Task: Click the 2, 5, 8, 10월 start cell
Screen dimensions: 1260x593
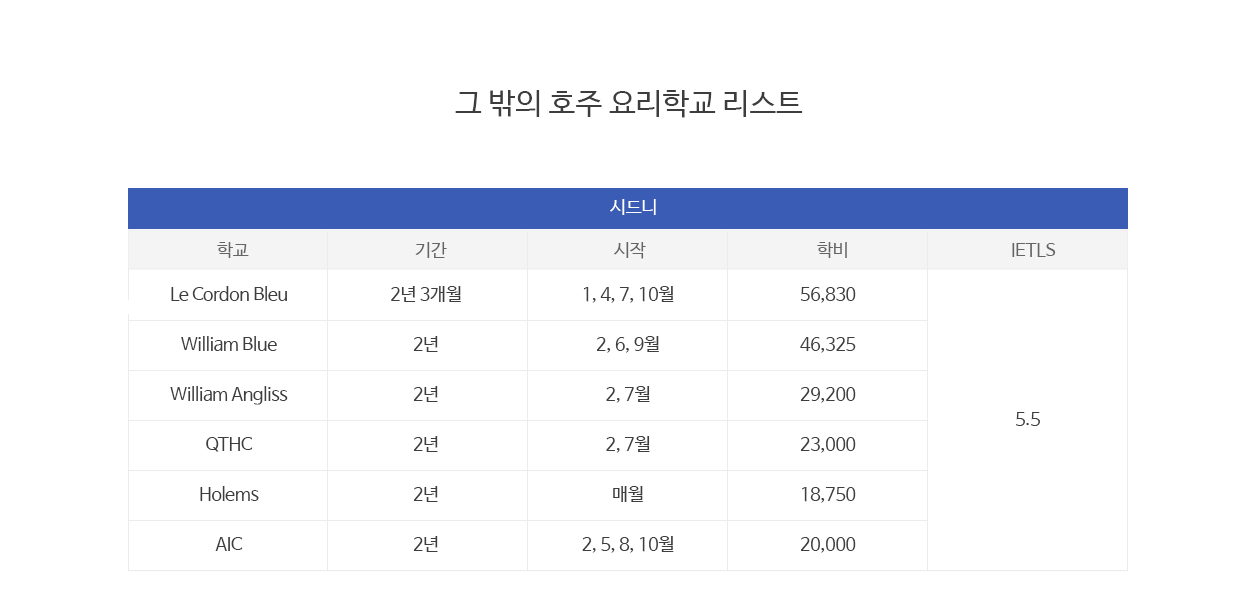Action: pos(628,545)
